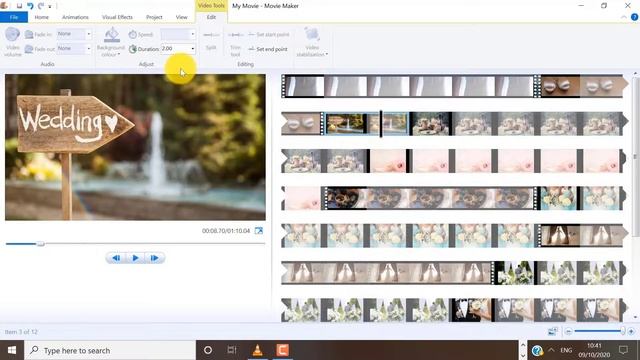
Task: Click the zoom in plus button
Action: click(x=631, y=331)
